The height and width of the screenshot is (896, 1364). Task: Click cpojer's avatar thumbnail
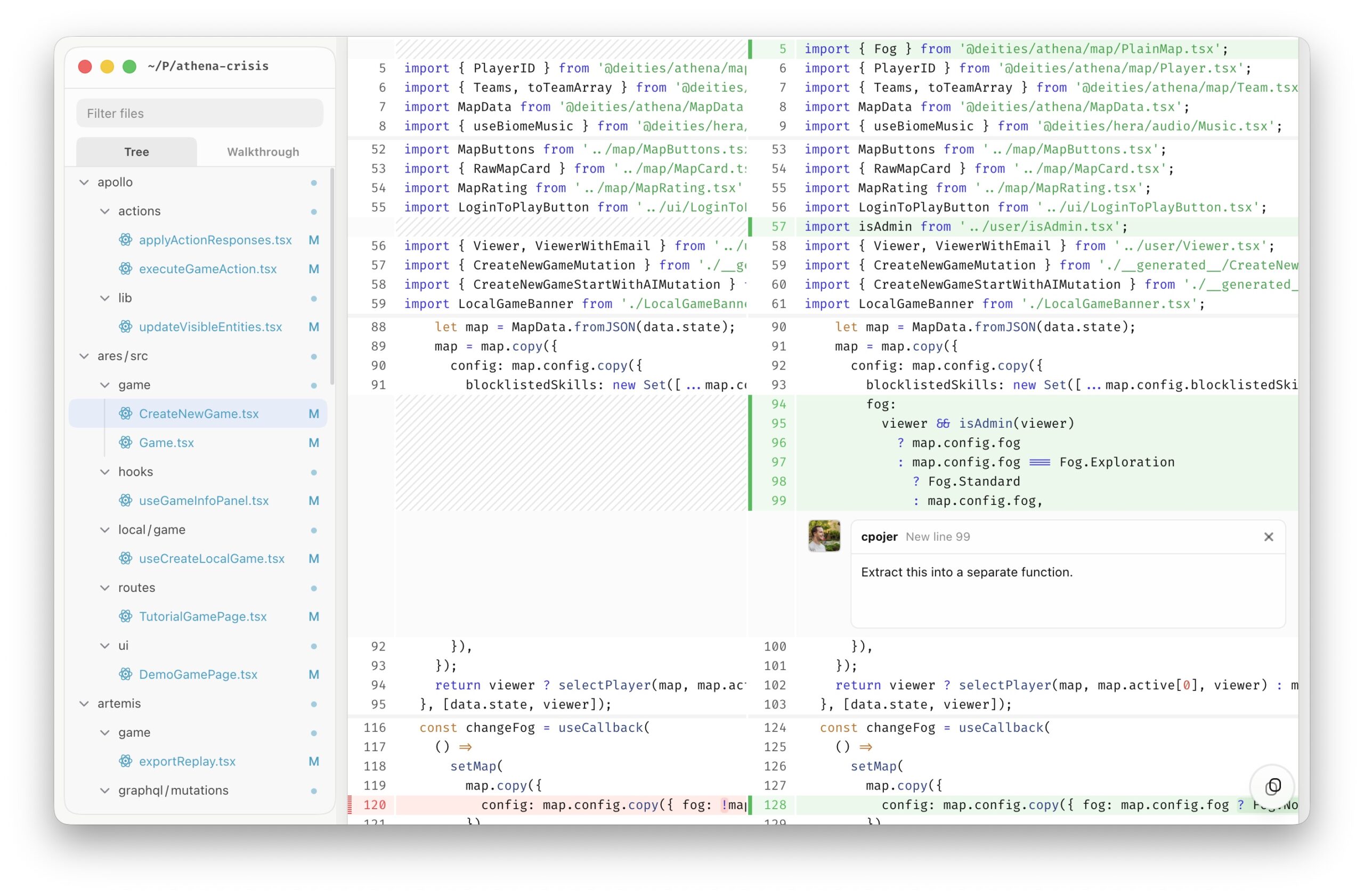(x=824, y=536)
